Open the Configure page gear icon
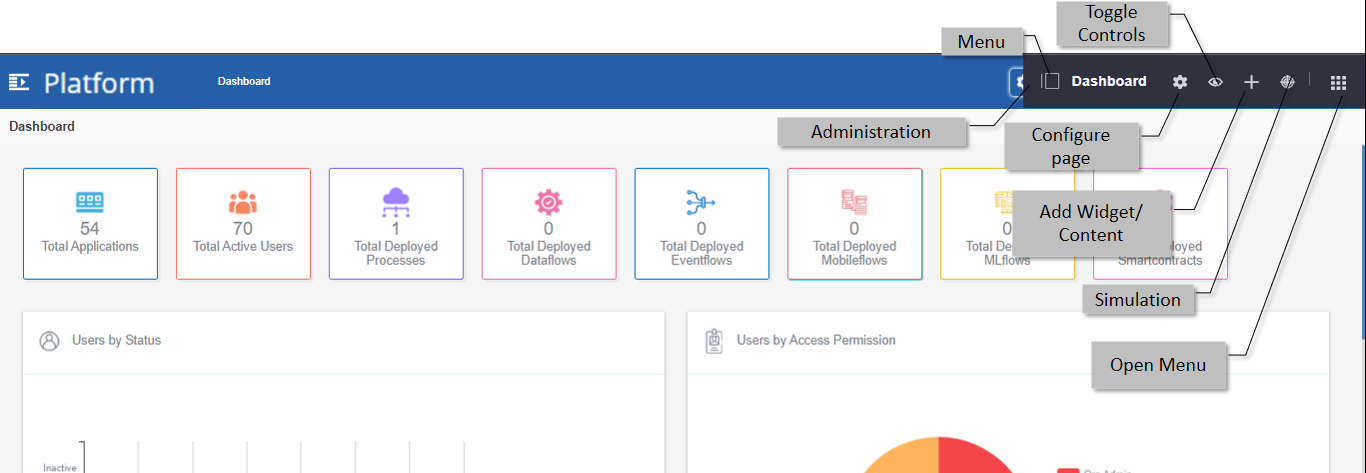 point(1180,82)
